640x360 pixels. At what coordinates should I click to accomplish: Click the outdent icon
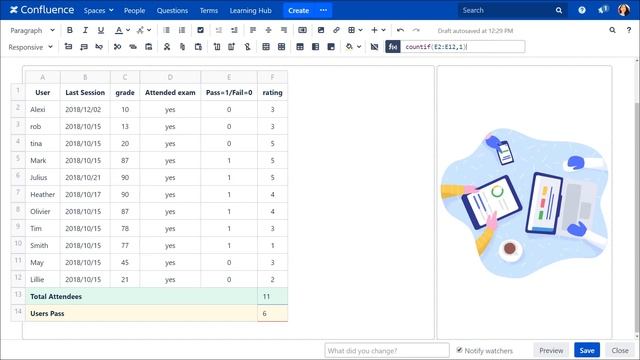tap(219, 30)
